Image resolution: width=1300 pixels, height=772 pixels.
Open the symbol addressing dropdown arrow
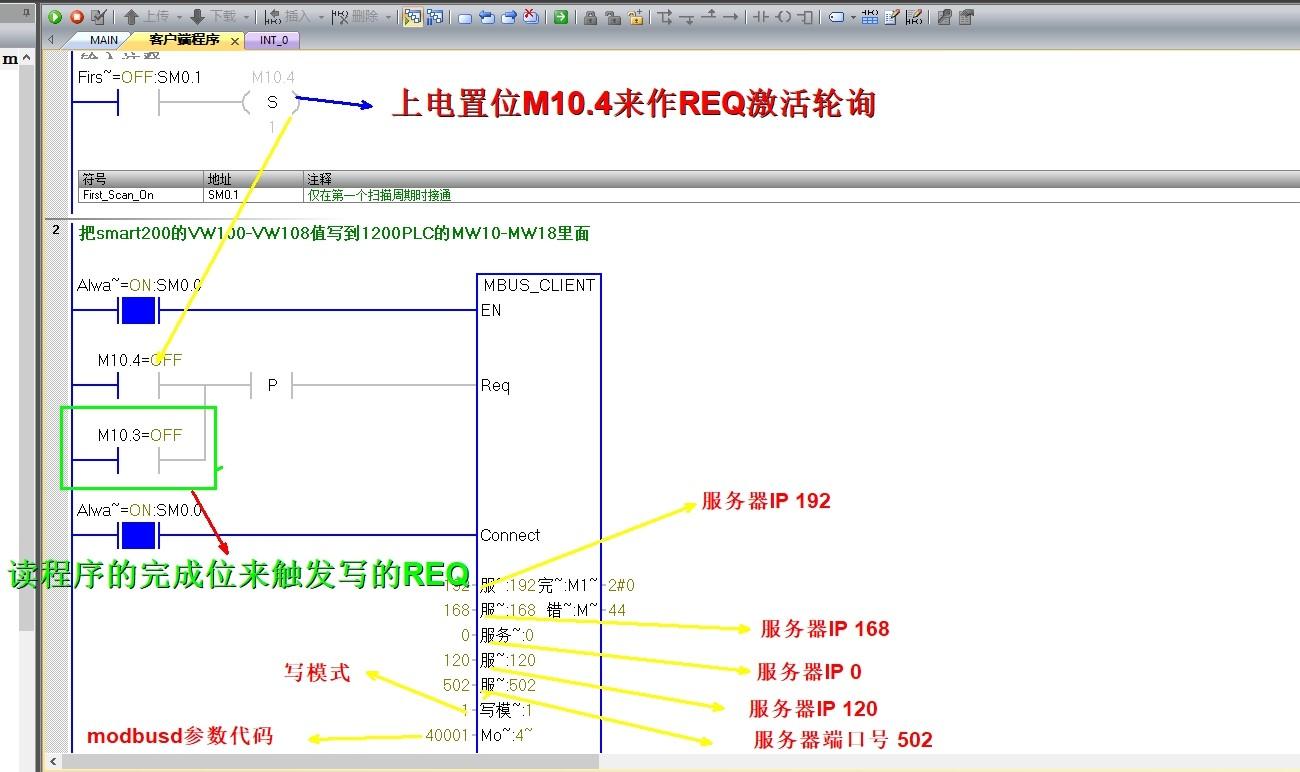pyautogui.click(x=853, y=17)
